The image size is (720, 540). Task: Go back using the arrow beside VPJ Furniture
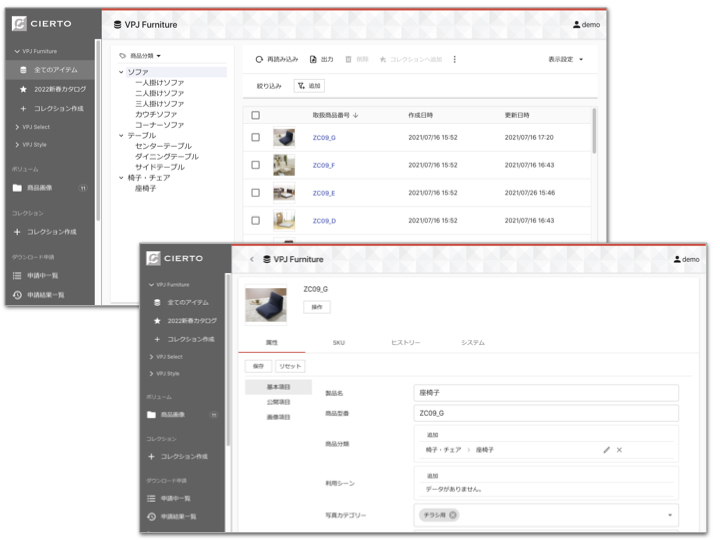[x=251, y=259]
